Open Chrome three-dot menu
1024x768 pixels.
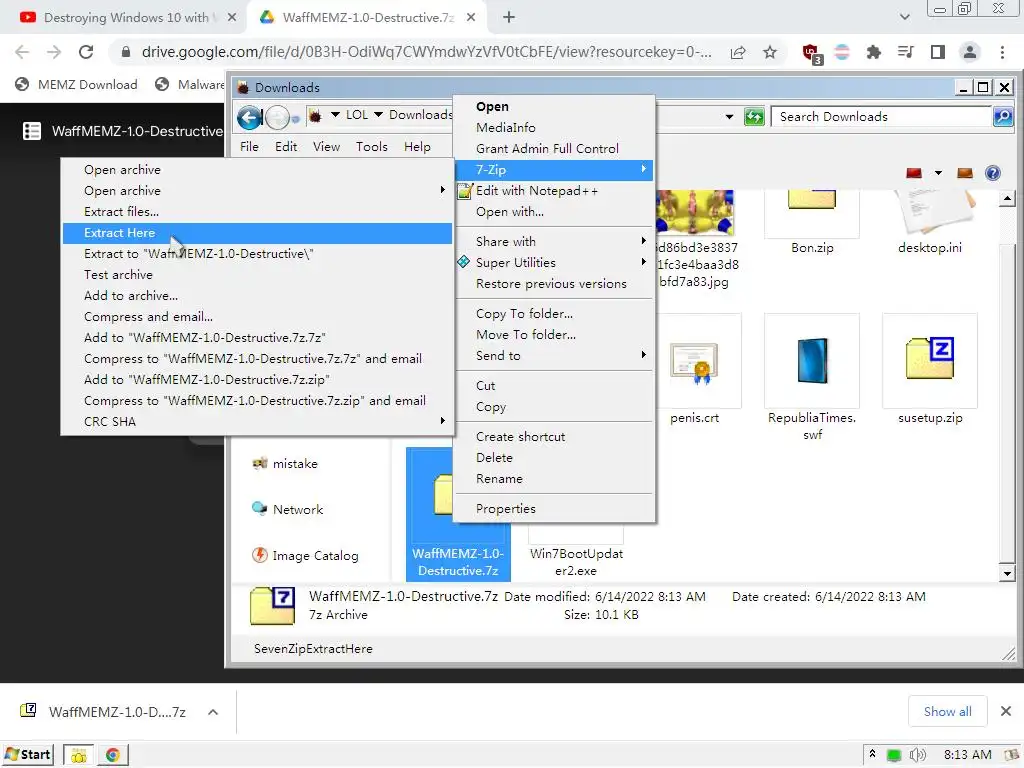click(x=1002, y=52)
